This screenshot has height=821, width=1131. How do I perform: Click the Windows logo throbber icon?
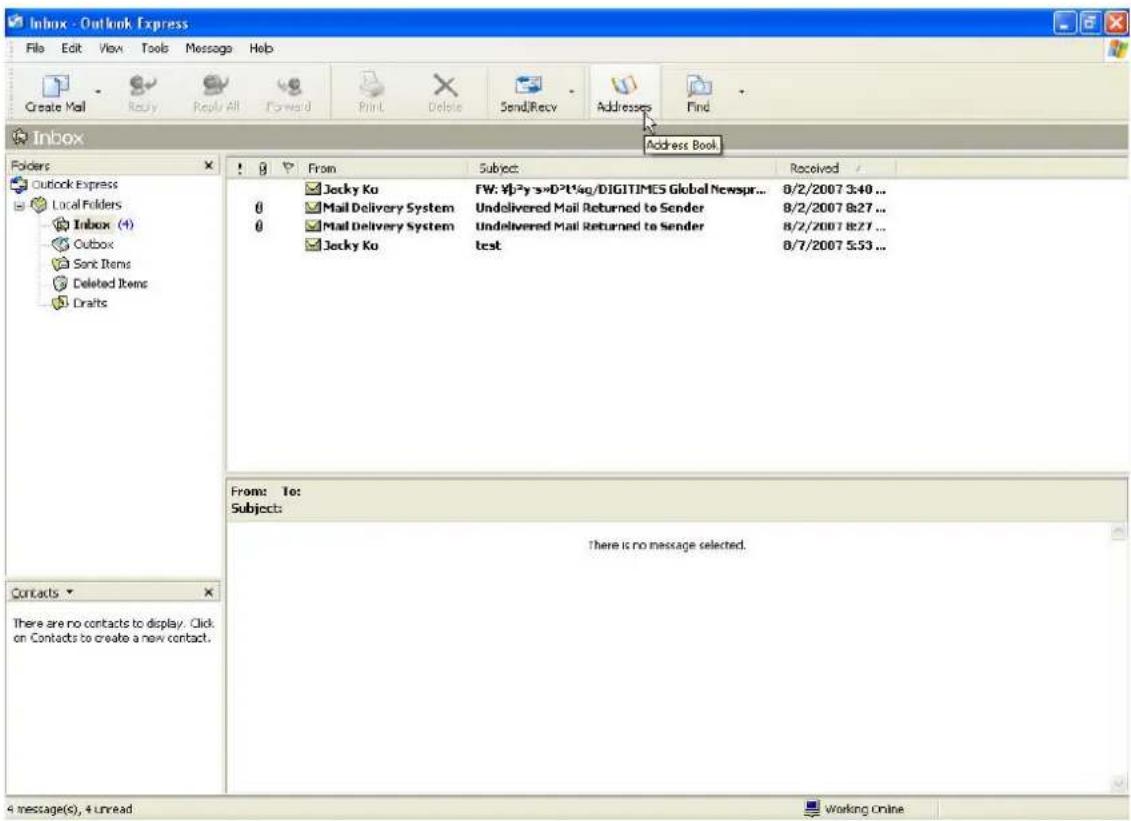[1117, 49]
